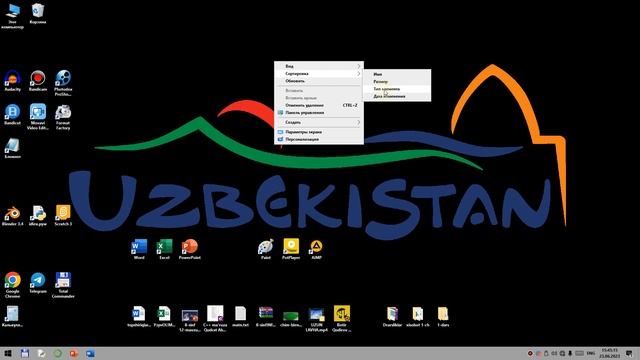The image size is (640, 360).
Task: Select the UZUN LAVHA.mp4 video file
Action: coord(316,319)
